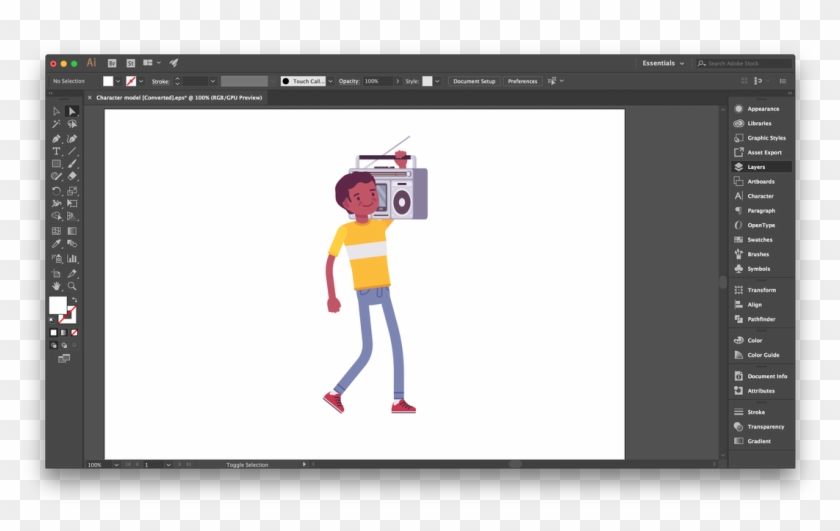Open the graphic Style dropdown
The image size is (840, 531).
tap(437, 81)
